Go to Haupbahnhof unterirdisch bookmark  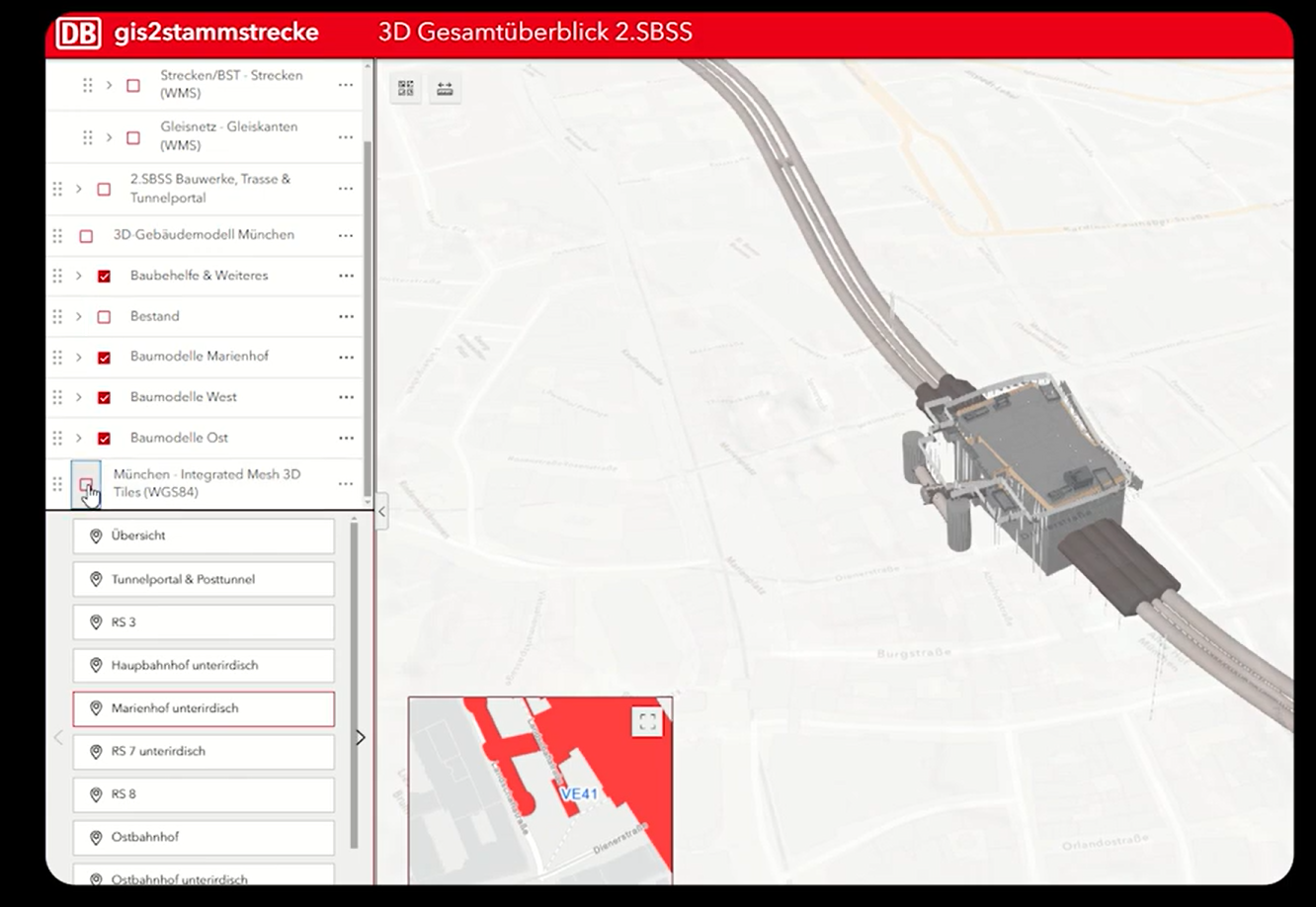coord(204,665)
